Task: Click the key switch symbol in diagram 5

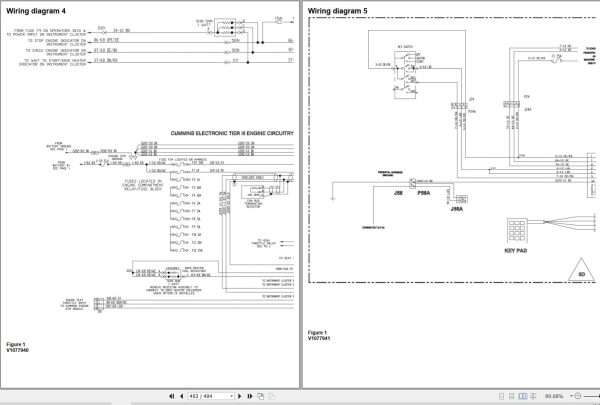Action: pyautogui.click(x=405, y=75)
